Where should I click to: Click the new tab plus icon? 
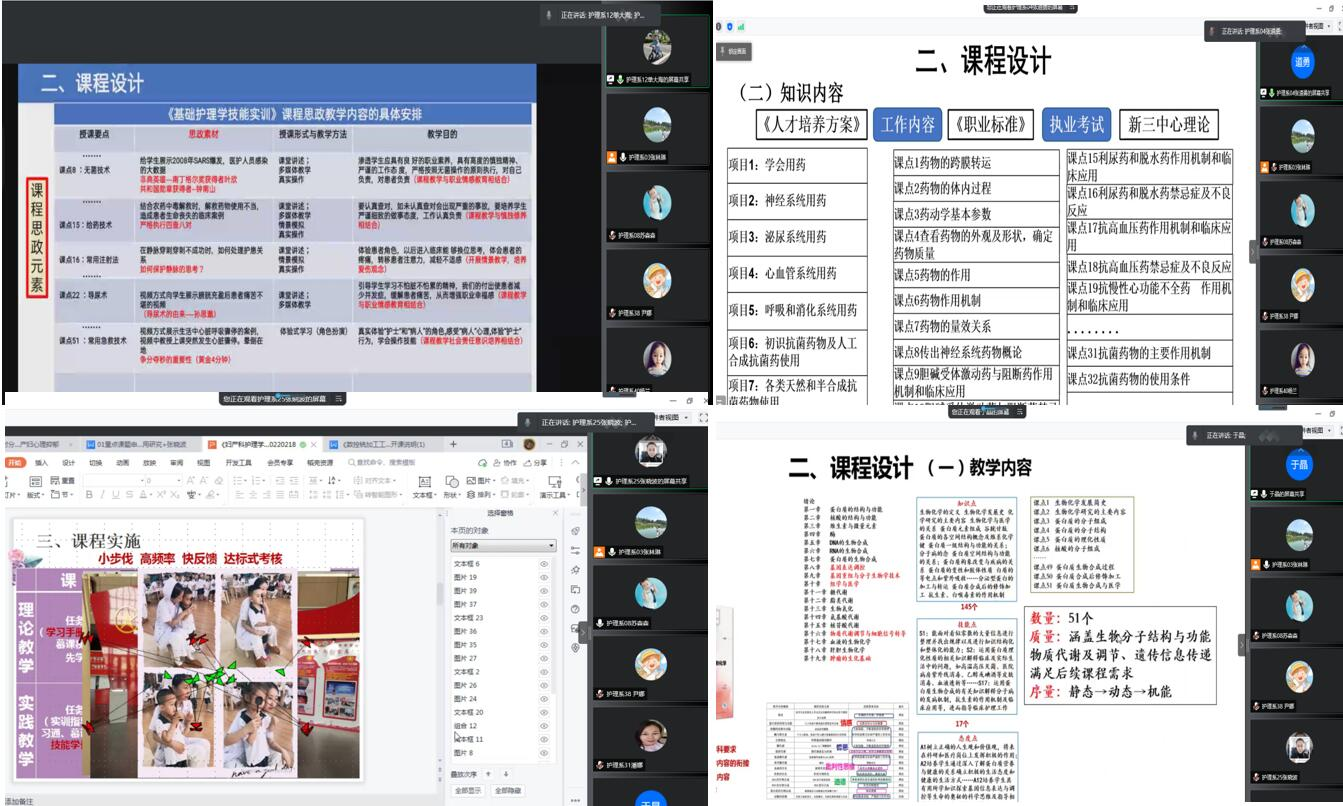coord(453,444)
